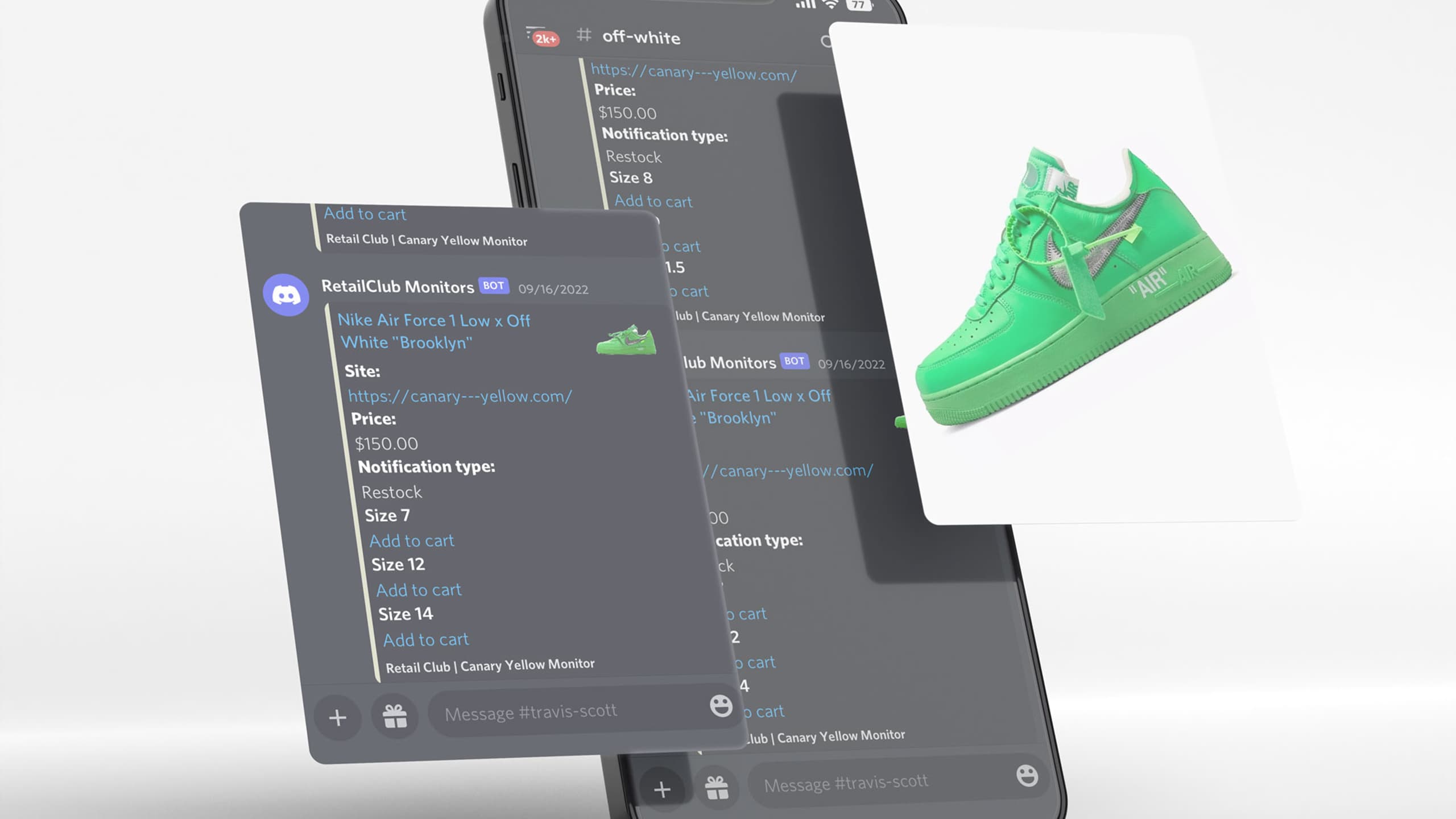Click the 09/16/2022 timestamp on phone
This screenshot has height=819, width=1456.
(x=851, y=364)
